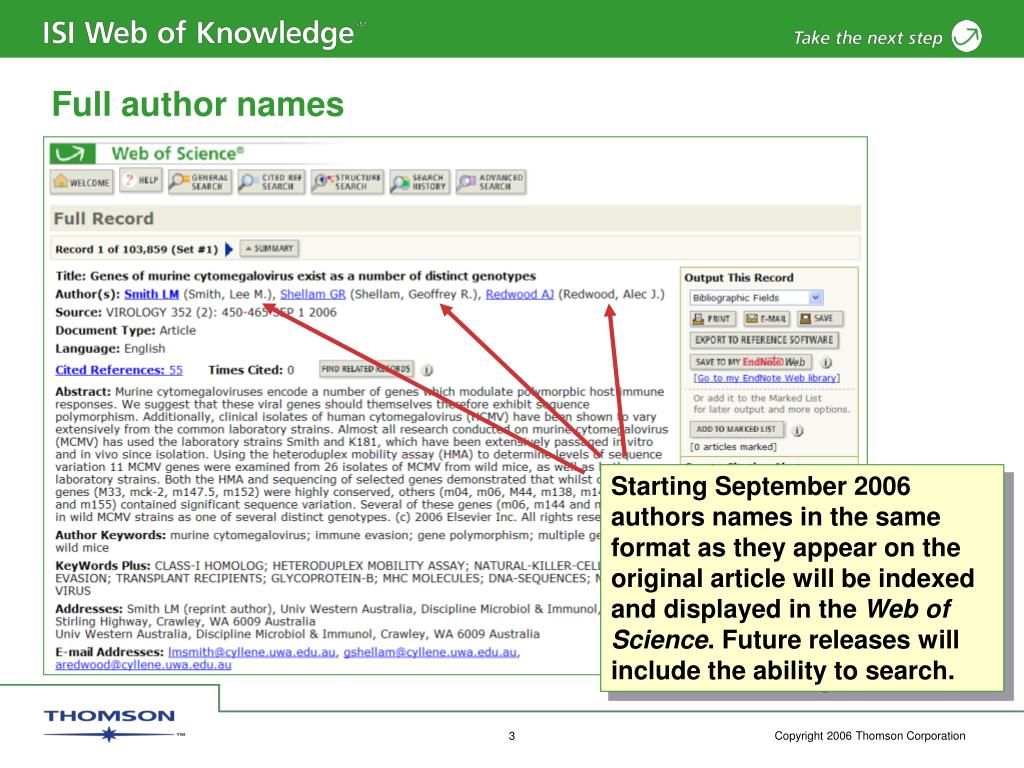Email gshellam@cyllene.uwa.edu.au
This screenshot has height=768, width=1024.
pyautogui.click(x=430, y=652)
